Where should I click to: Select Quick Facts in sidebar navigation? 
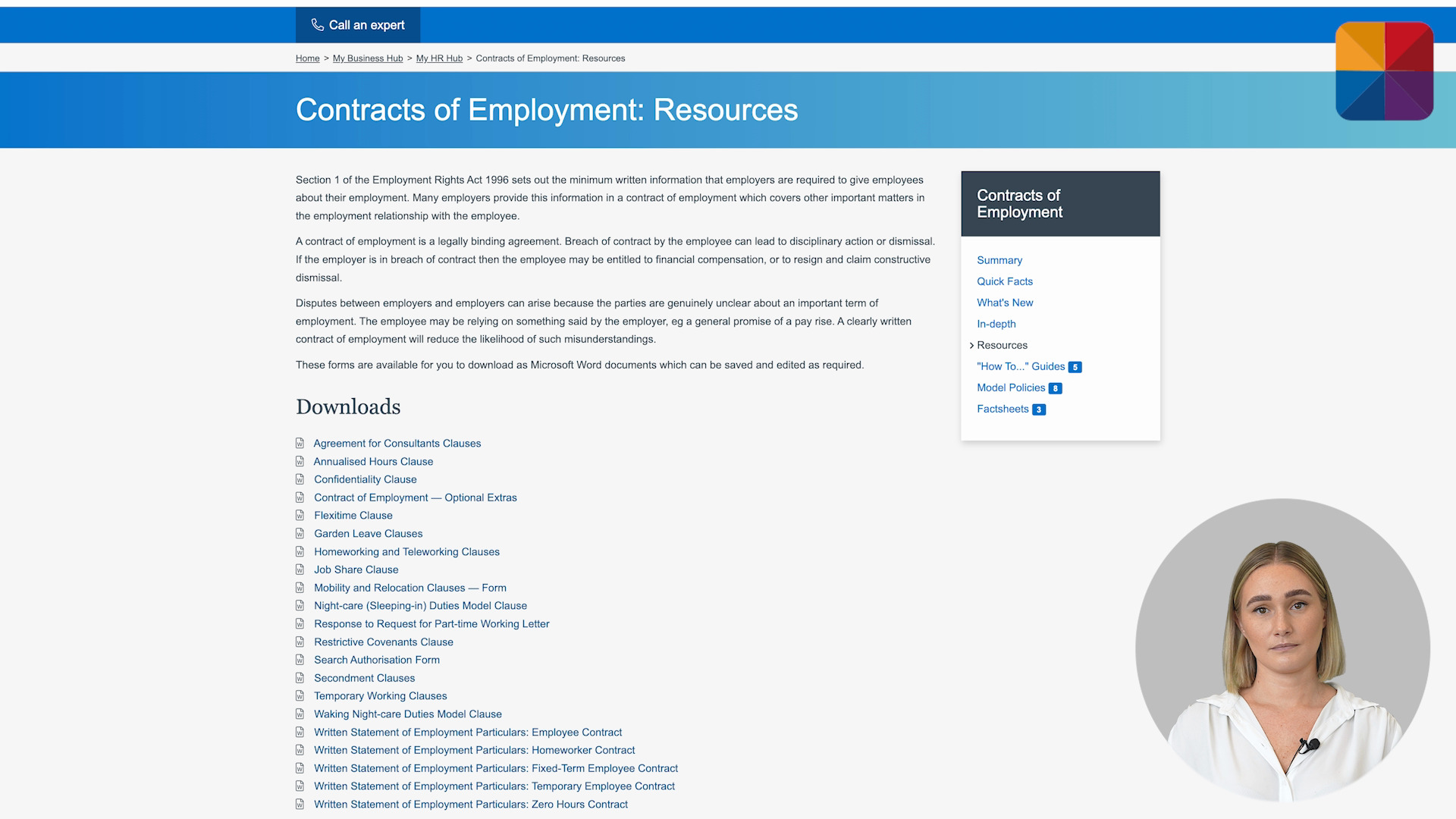tap(1005, 281)
